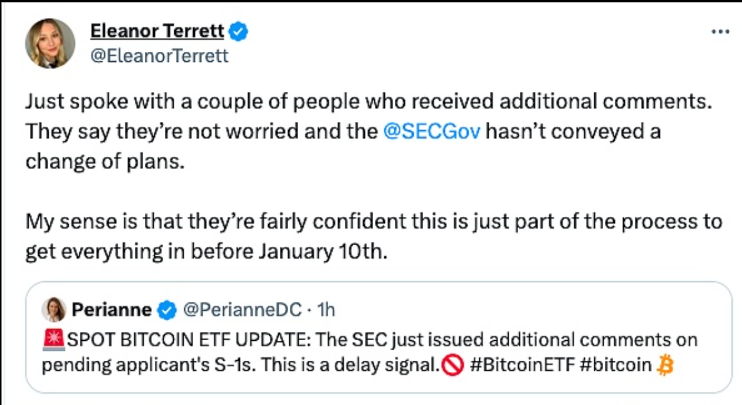The width and height of the screenshot is (742, 405).
Task: Click the quoted text about pending applicant's S-1s
Action: [x=240, y=366]
